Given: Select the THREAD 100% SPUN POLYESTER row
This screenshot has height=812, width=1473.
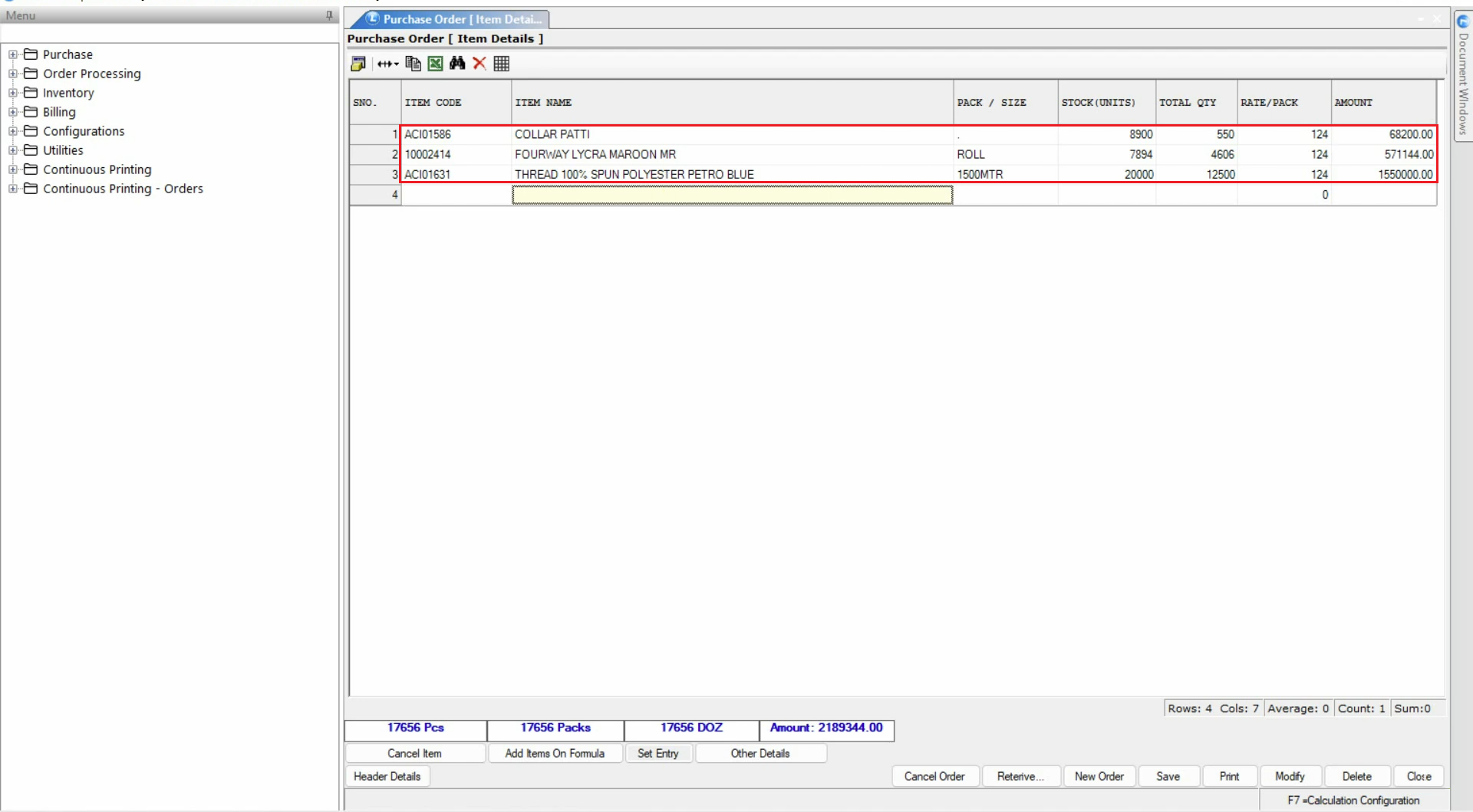Looking at the screenshot, I should [x=634, y=175].
